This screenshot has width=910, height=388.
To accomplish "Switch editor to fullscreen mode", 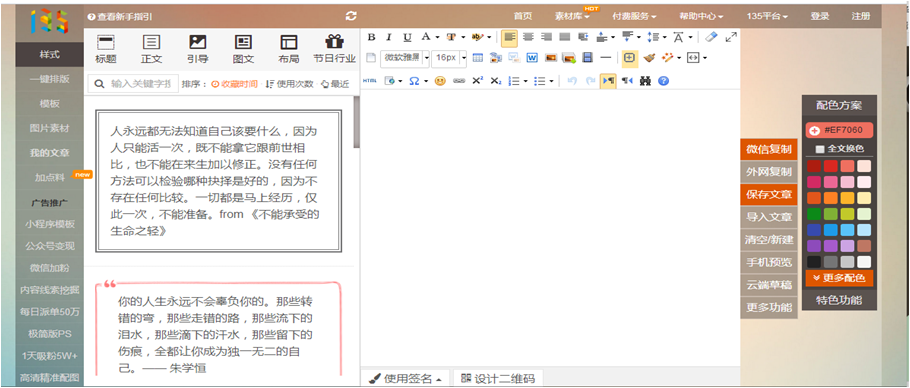I will [x=731, y=37].
